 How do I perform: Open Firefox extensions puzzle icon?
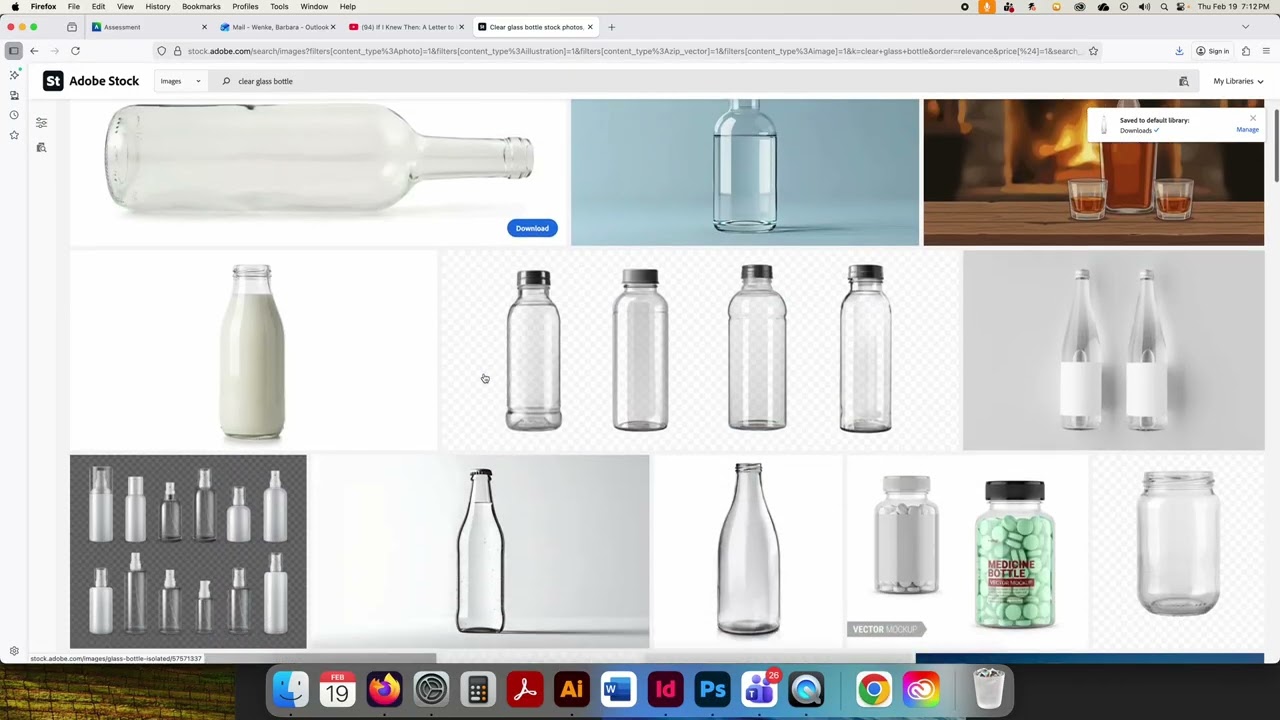1245,51
